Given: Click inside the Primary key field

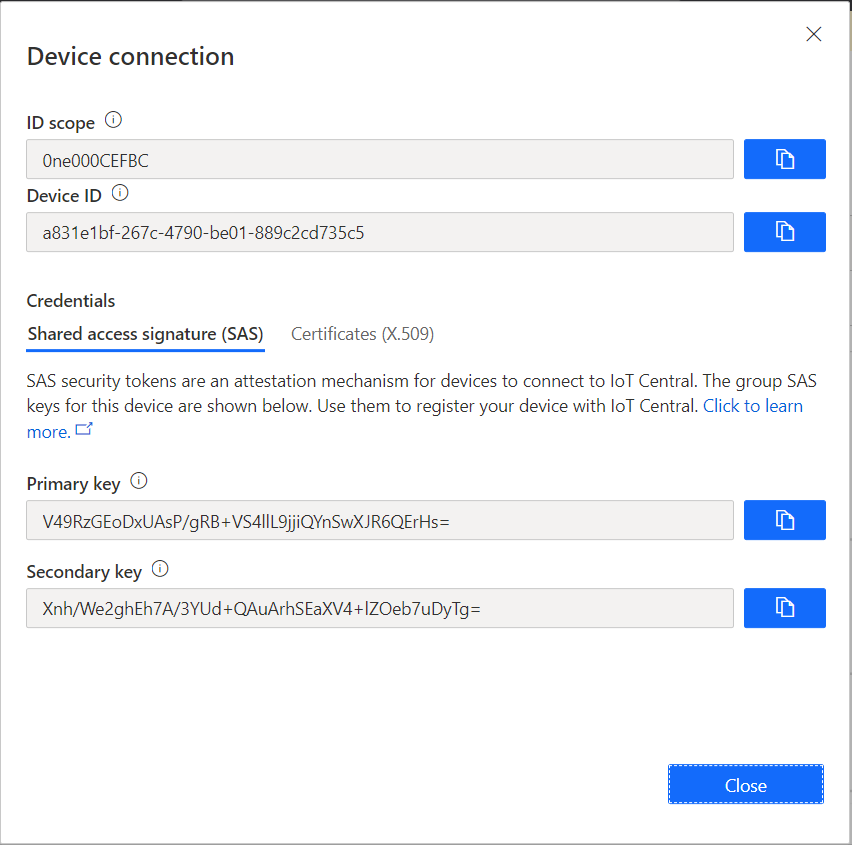Looking at the screenshot, I should click(x=380, y=520).
